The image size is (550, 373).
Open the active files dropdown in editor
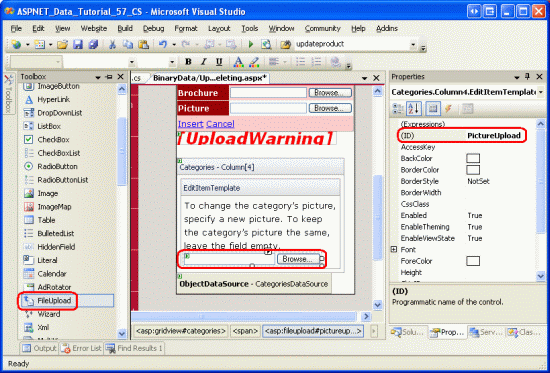(x=365, y=78)
